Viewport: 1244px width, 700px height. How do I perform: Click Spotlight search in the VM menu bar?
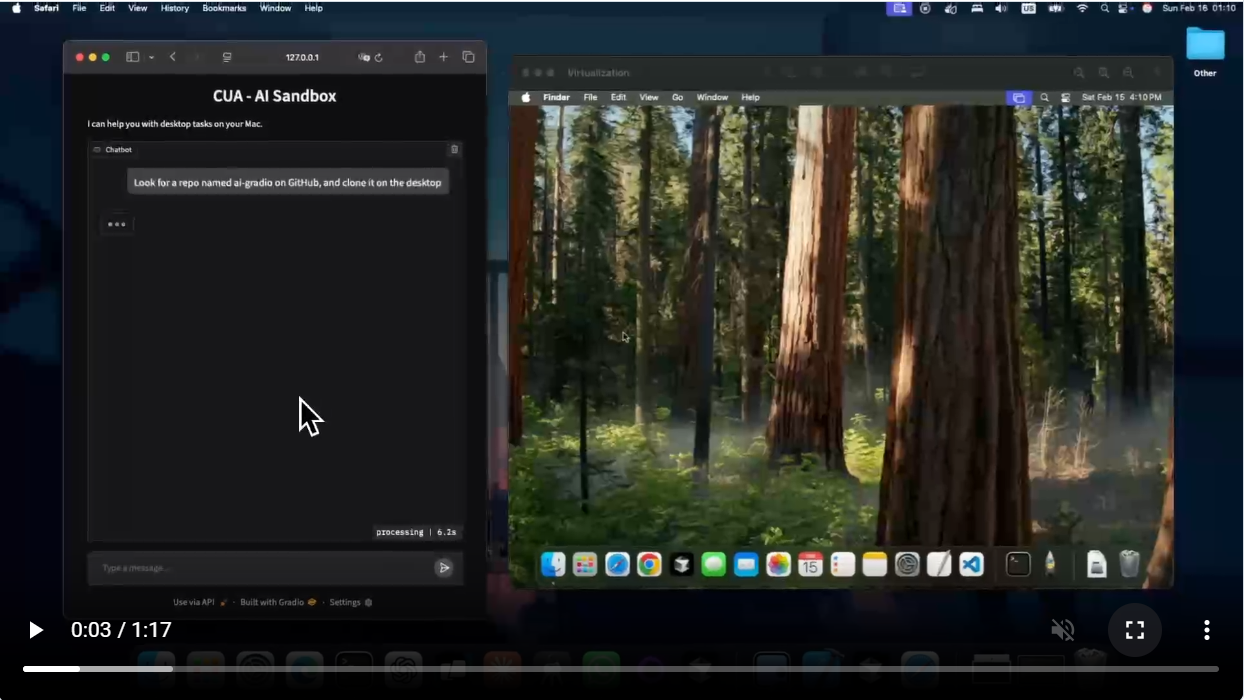pyautogui.click(x=1044, y=97)
